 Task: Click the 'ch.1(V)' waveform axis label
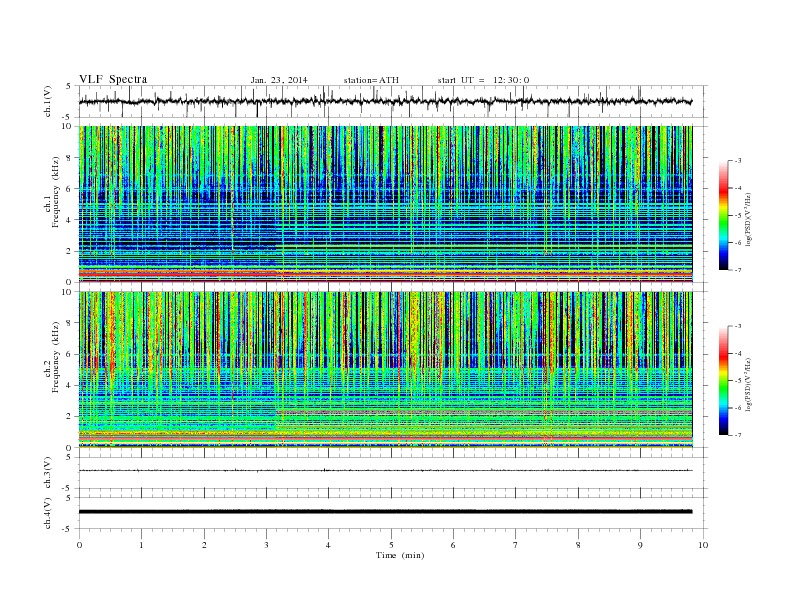click(48, 101)
